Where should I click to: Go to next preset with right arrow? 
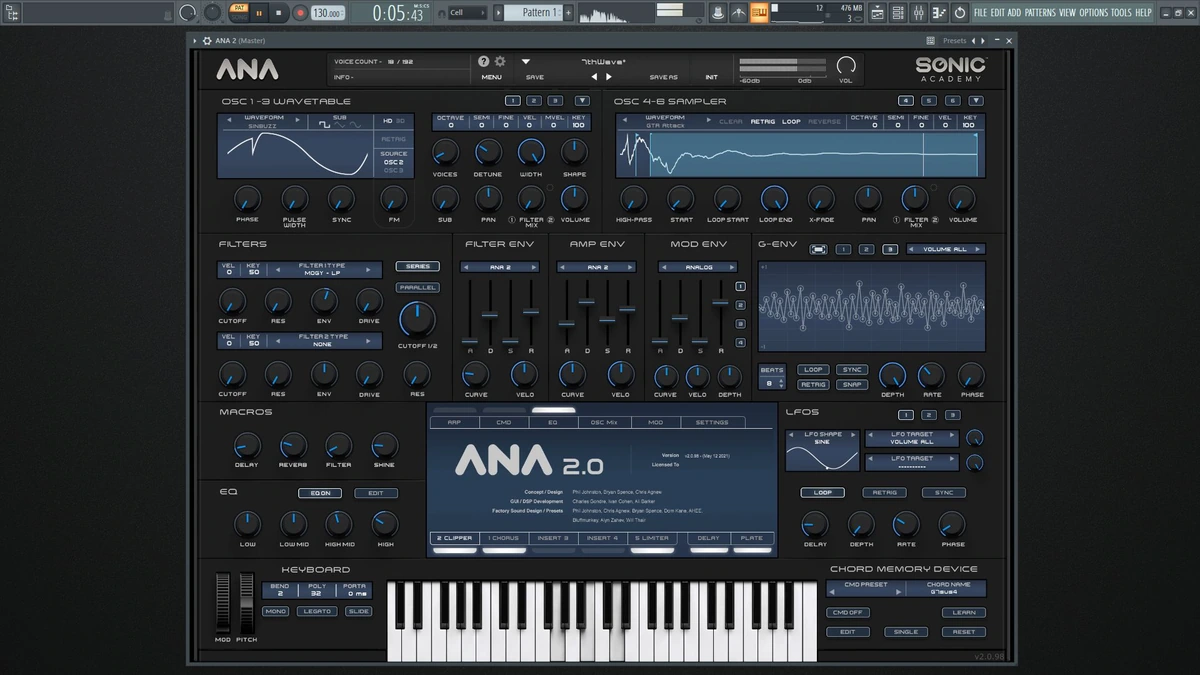coord(609,76)
